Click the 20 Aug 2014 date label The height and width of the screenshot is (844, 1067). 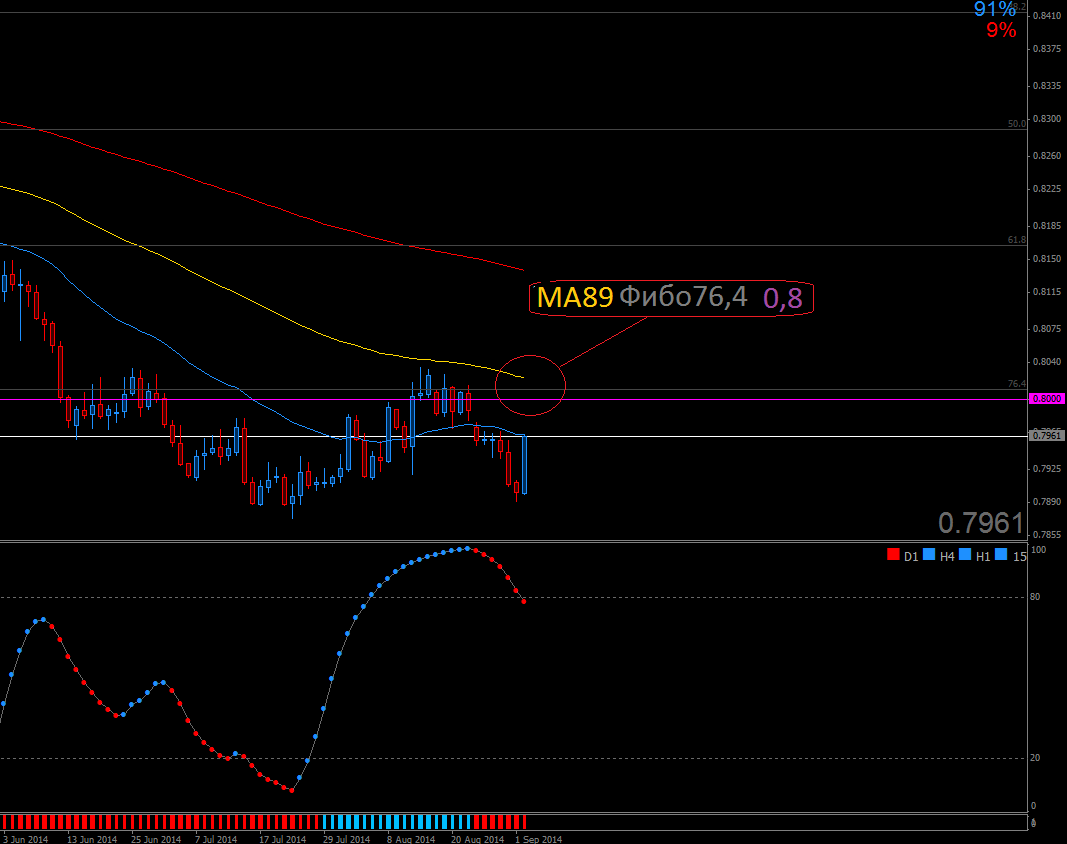point(477,839)
